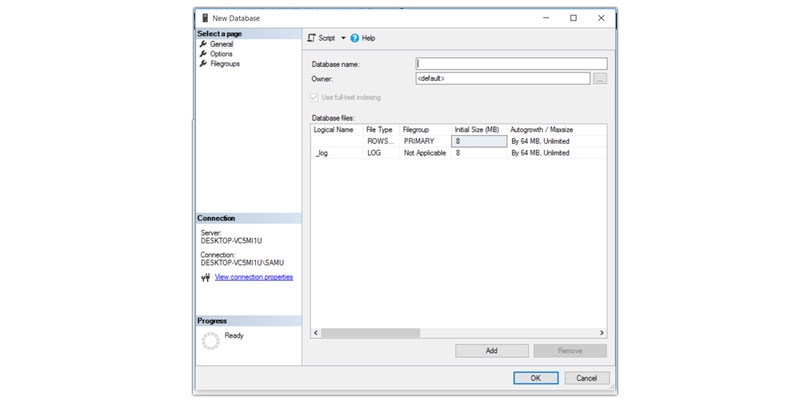800x400 pixels.
Task: Maximize the New Database window
Action: click(x=573, y=18)
